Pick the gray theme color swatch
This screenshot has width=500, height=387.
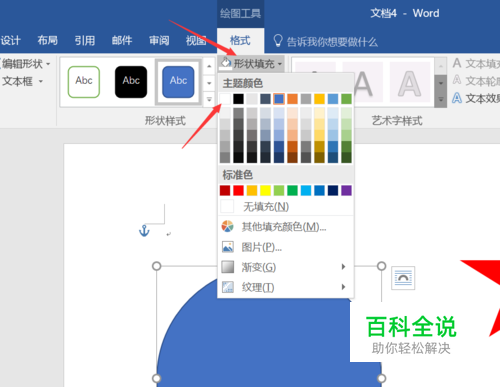point(306,99)
